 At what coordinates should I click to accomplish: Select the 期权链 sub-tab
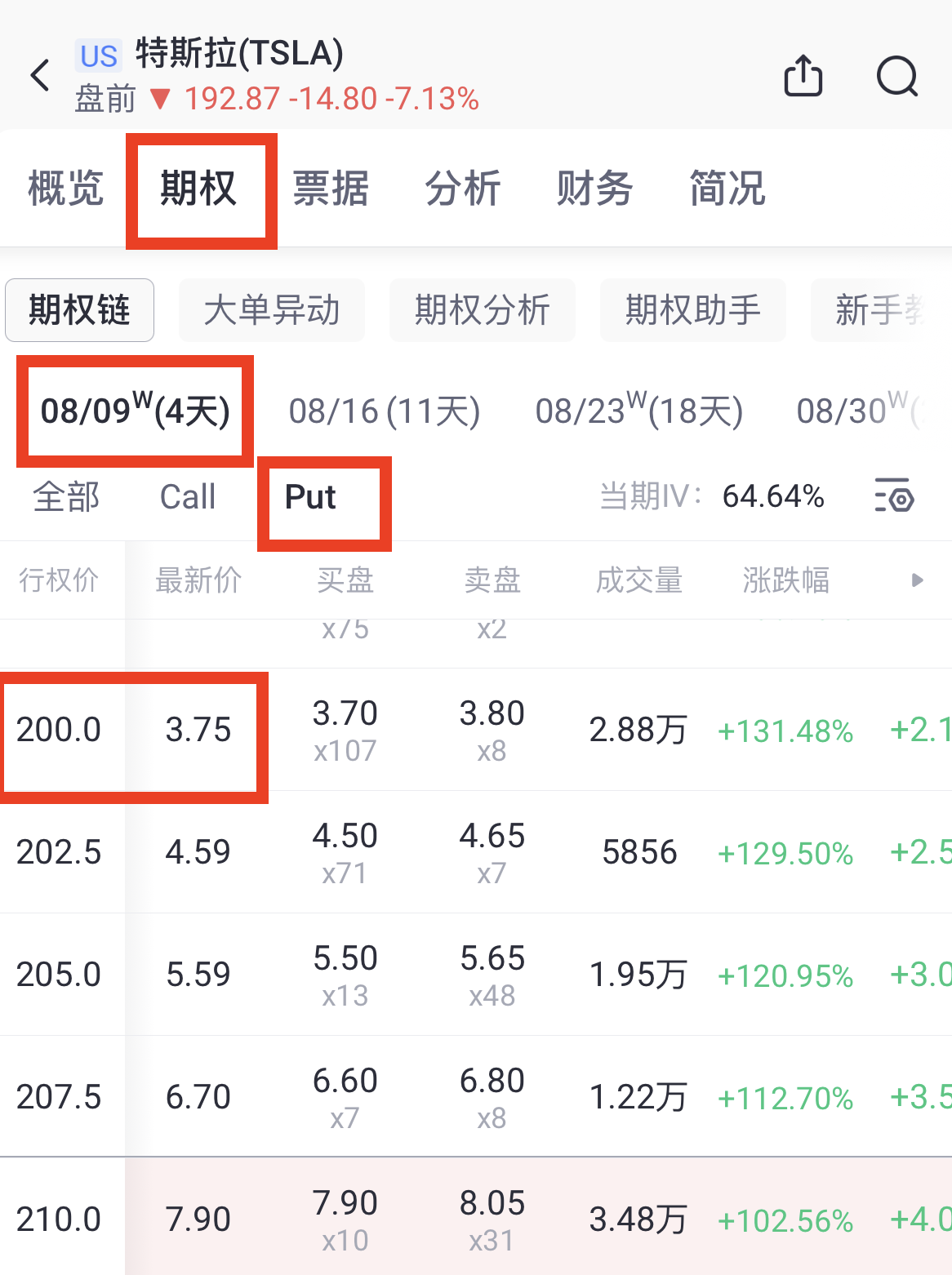tap(79, 310)
